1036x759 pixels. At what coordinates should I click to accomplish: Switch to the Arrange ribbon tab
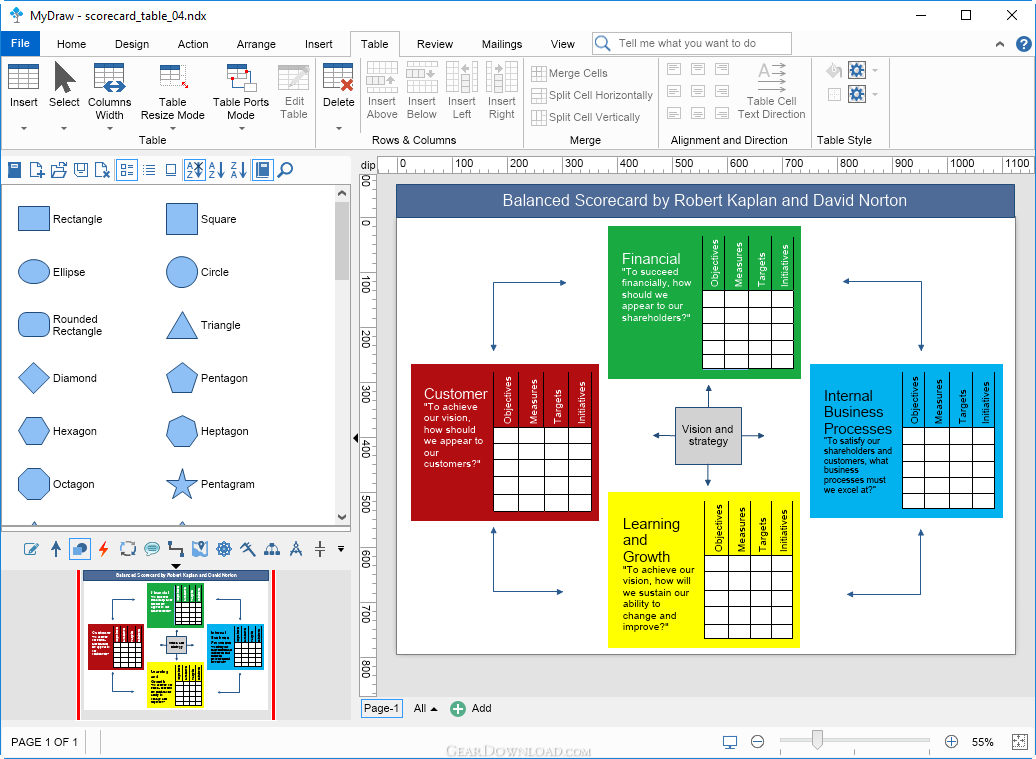[256, 44]
